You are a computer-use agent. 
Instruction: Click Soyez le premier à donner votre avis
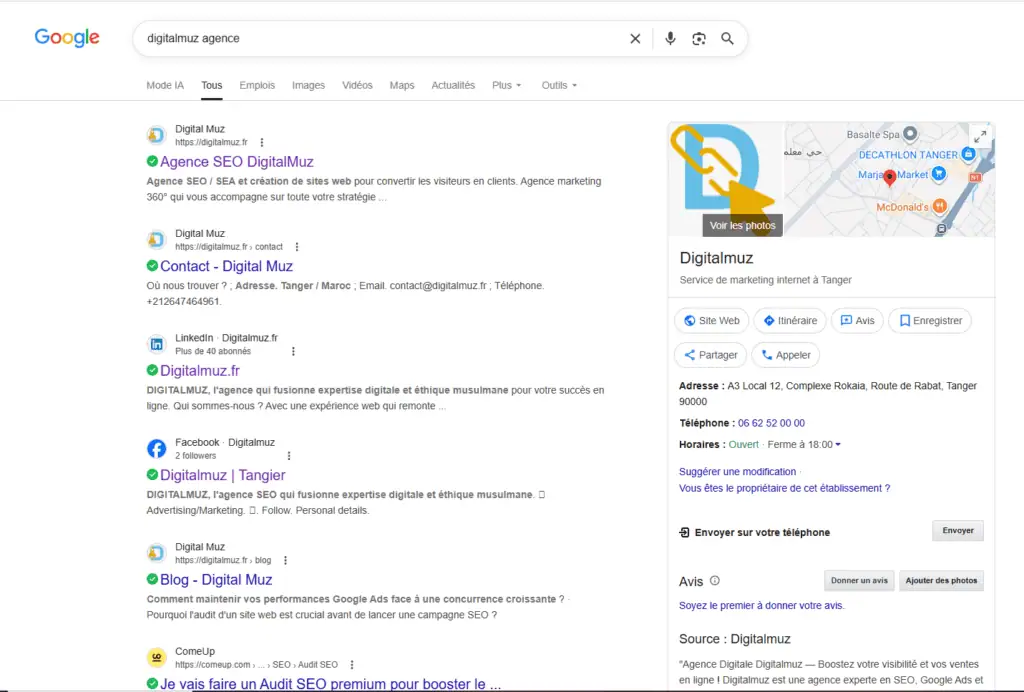click(761, 606)
